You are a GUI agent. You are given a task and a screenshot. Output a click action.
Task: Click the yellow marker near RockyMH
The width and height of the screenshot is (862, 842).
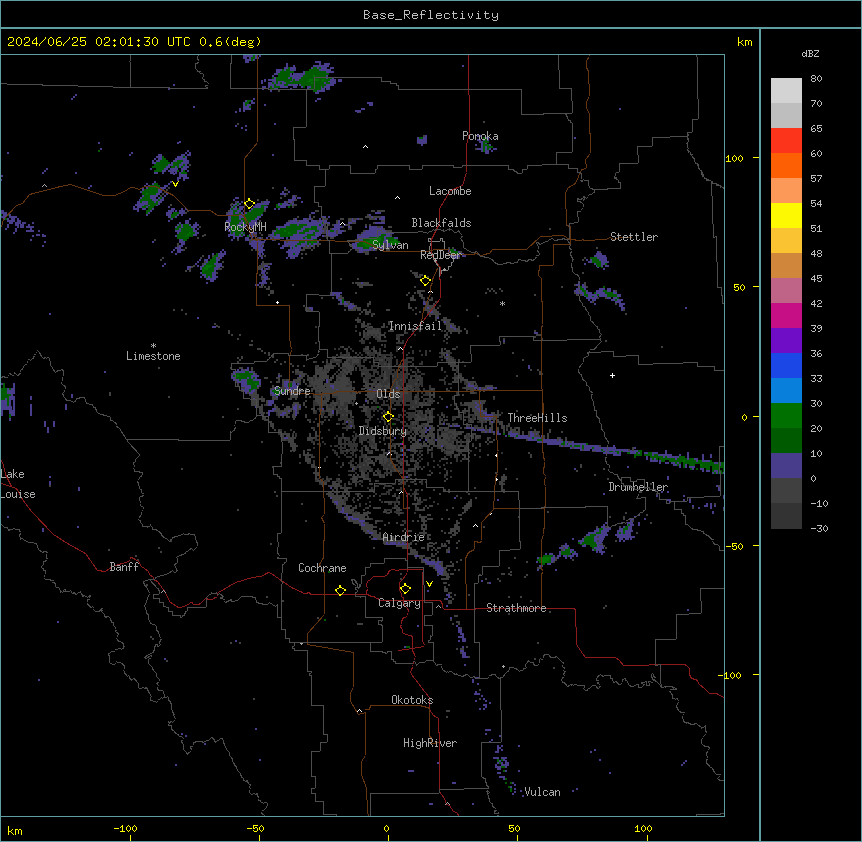249,204
